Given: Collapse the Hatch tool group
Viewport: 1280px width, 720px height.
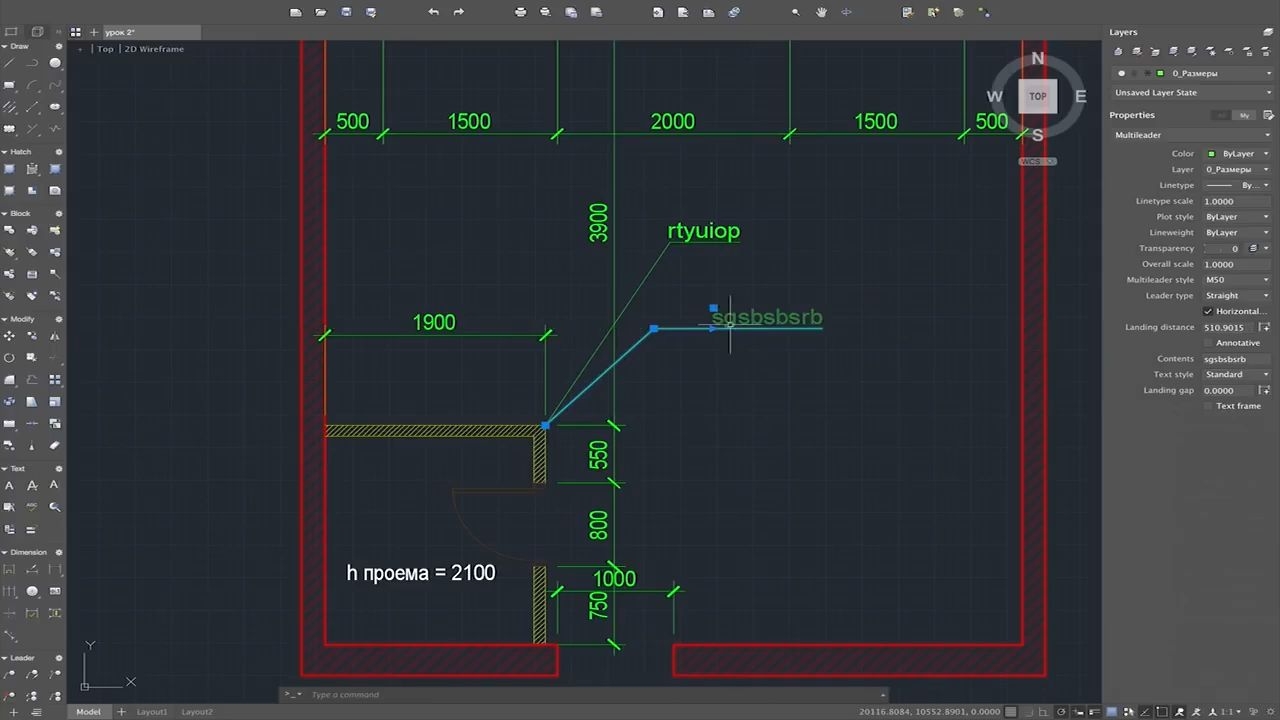Looking at the screenshot, I should [5, 152].
